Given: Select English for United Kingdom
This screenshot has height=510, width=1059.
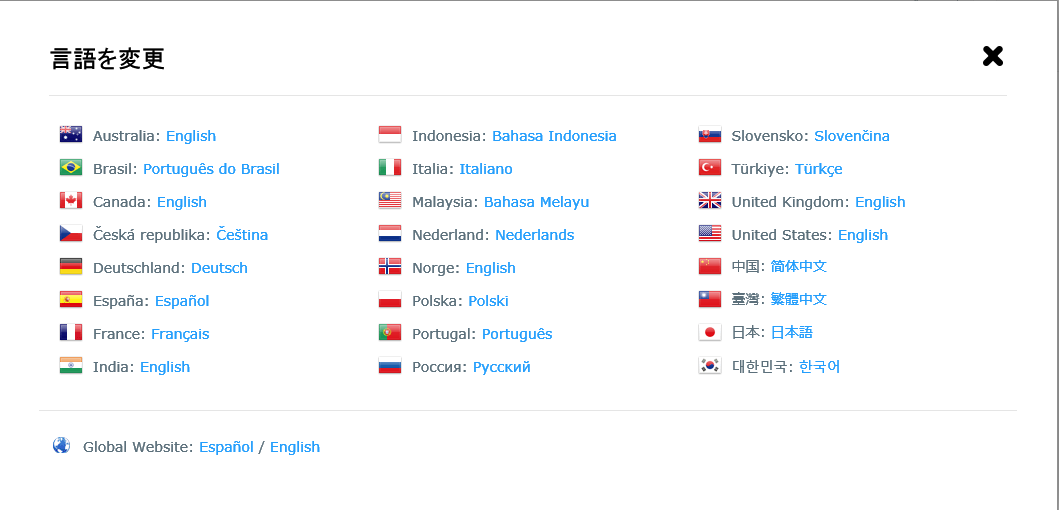Looking at the screenshot, I should [880, 202].
